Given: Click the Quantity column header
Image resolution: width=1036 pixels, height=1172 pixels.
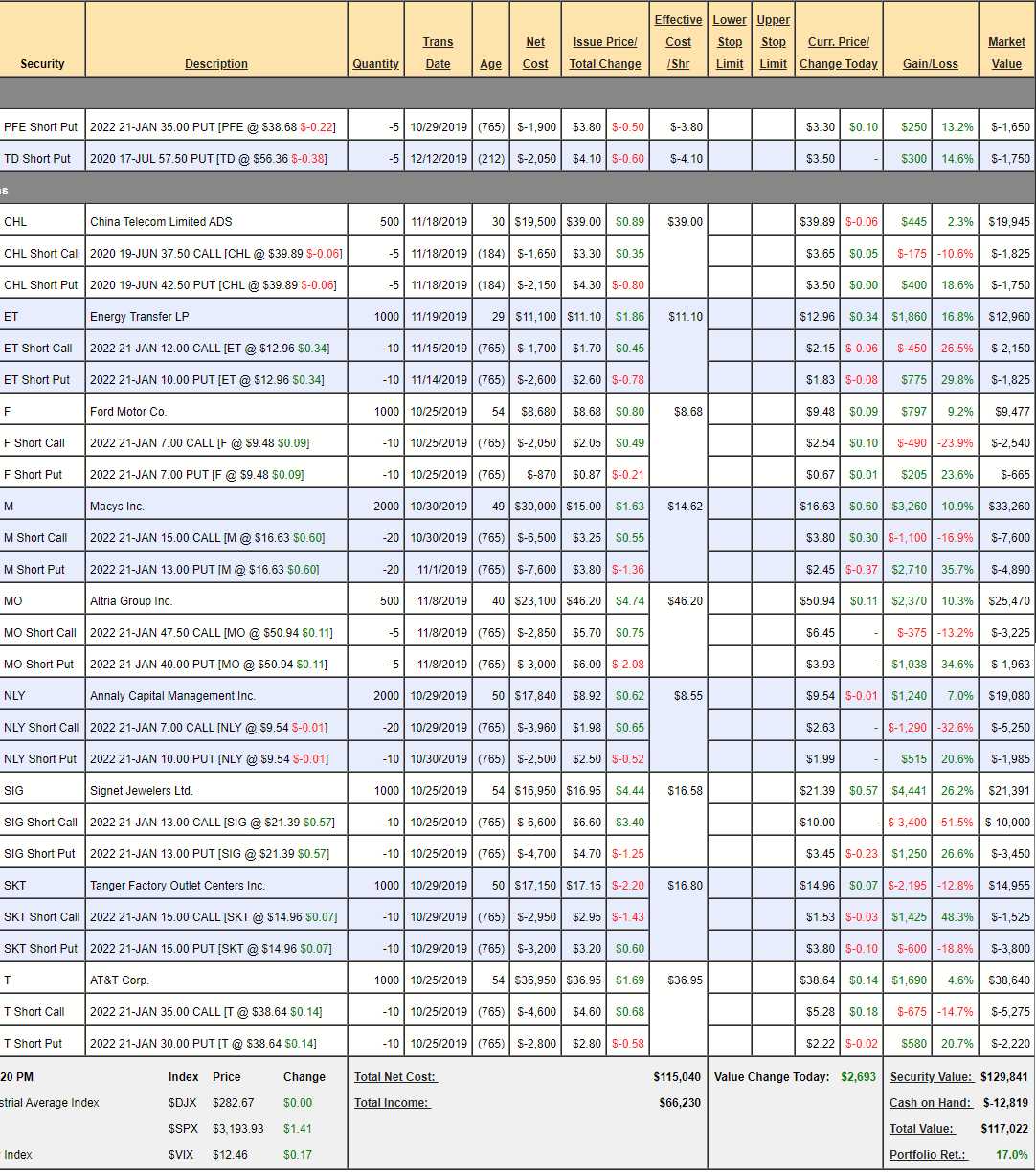Looking at the screenshot, I should click(375, 64).
